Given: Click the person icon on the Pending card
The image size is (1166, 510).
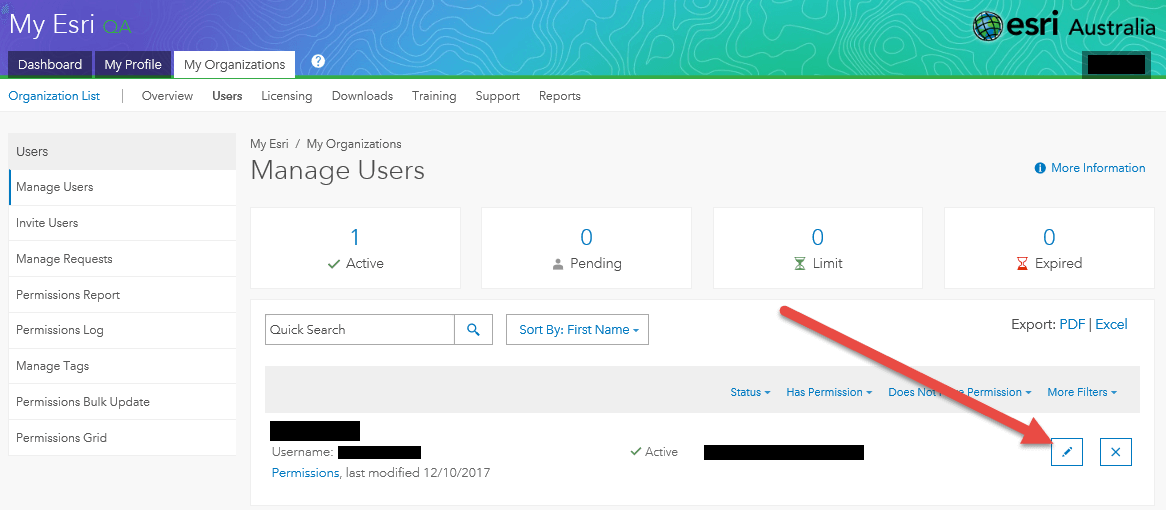Looking at the screenshot, I should [x=558, y=263].
